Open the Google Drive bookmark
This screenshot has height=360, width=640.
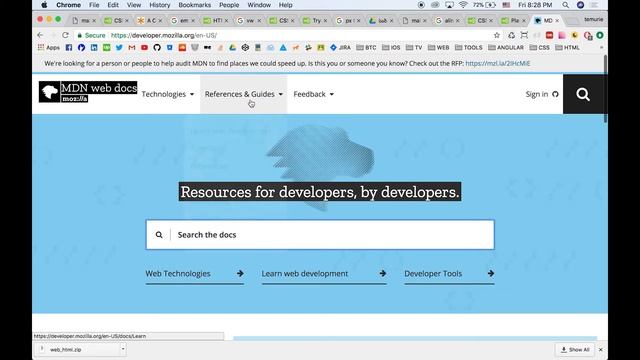tap(233, 48)
